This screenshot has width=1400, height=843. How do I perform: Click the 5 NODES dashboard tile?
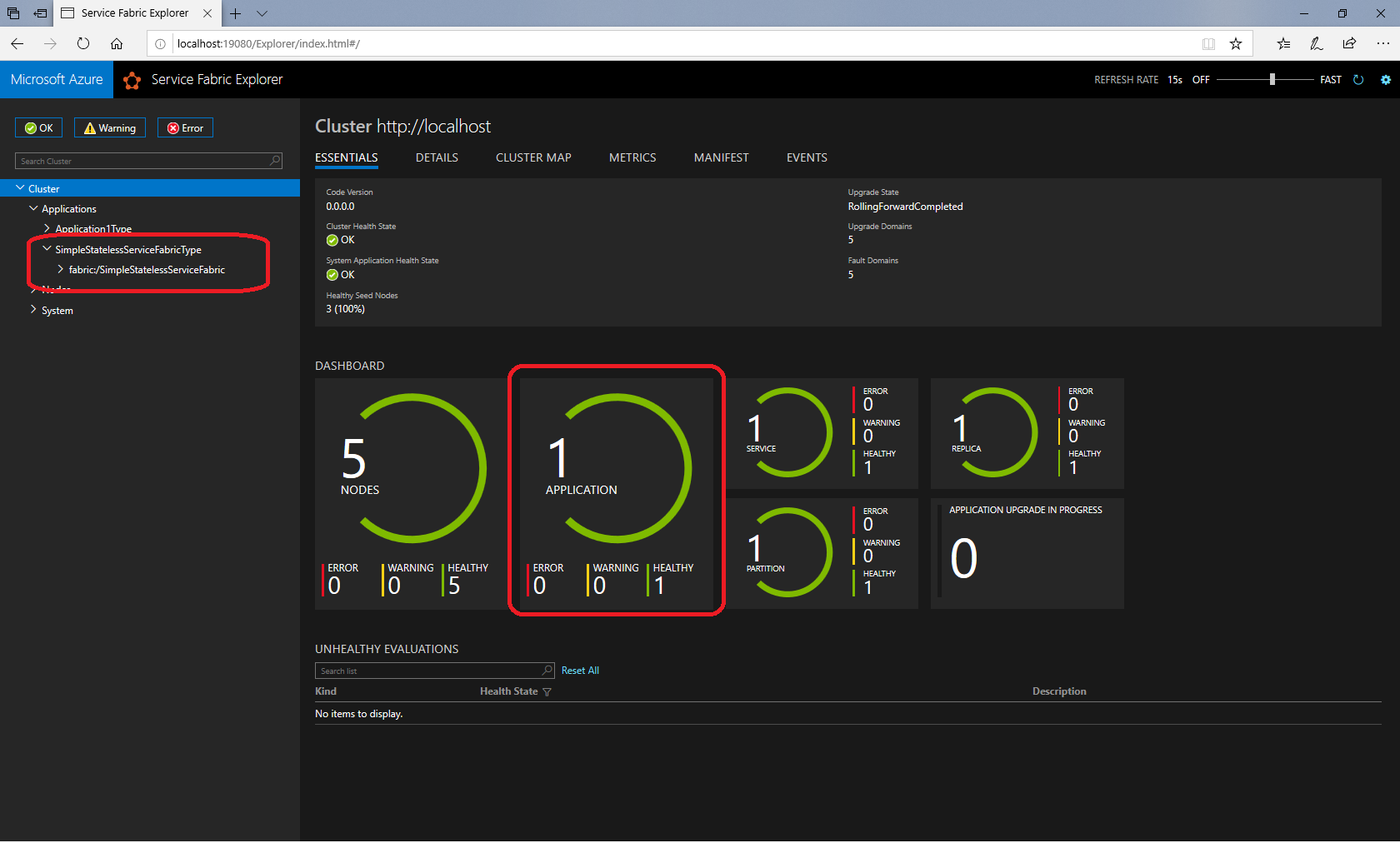tap(412, 494)
